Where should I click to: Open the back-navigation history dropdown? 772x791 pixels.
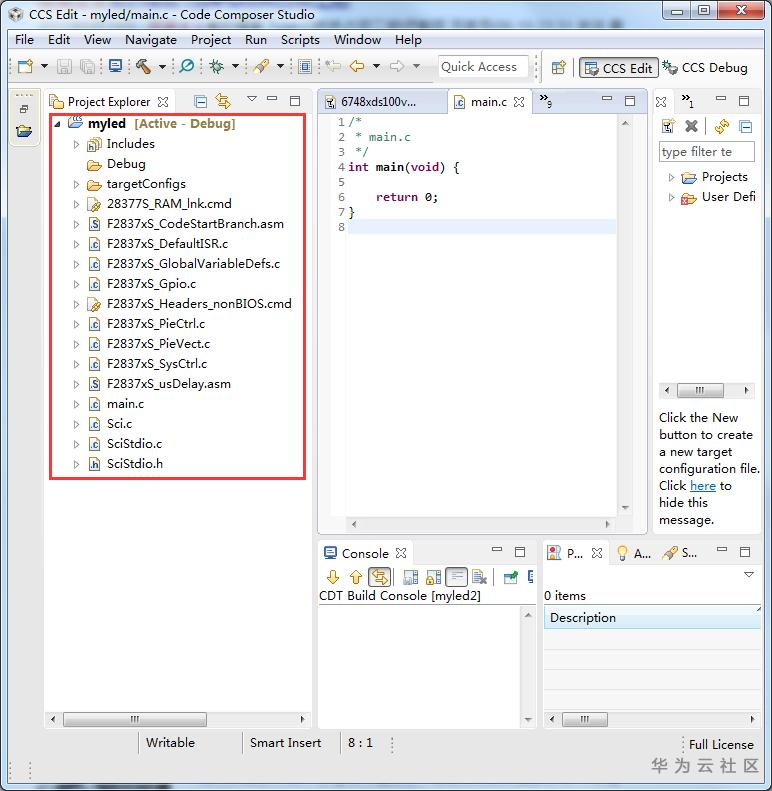click(x=376, y=66)
